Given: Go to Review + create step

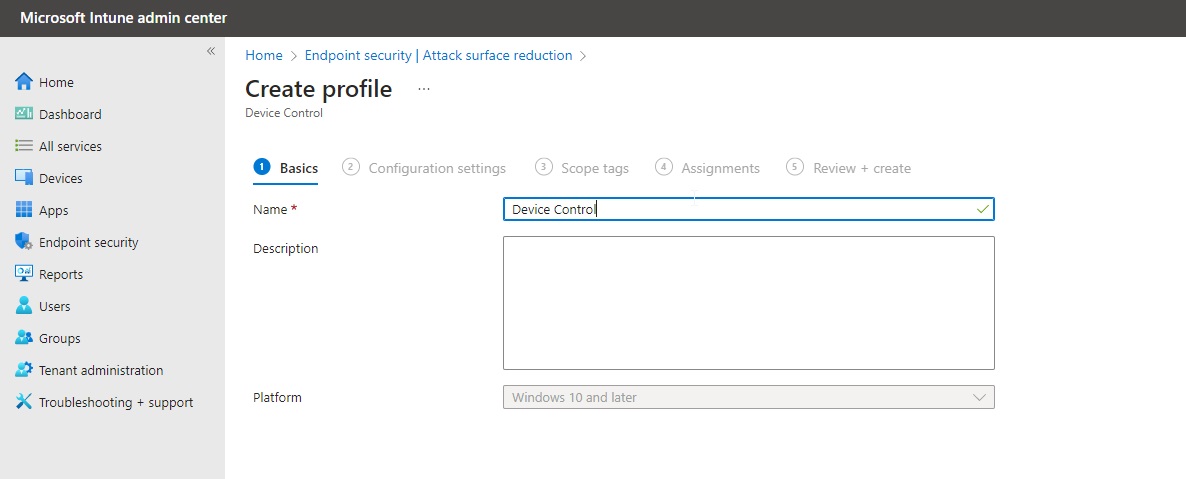Looking at the screenshot, I should coord(849,168).
